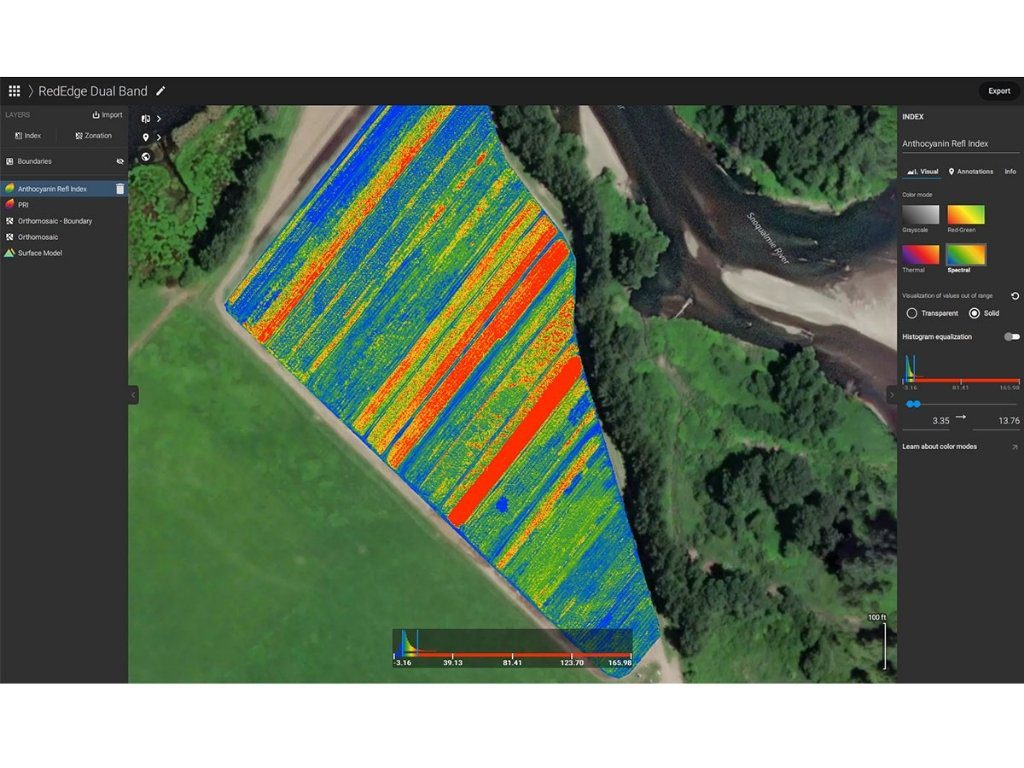Select the Anthocyanin Refl Index layer gradient icon
The width and height of the screenshot is (1024, 768).
[11, 187]
